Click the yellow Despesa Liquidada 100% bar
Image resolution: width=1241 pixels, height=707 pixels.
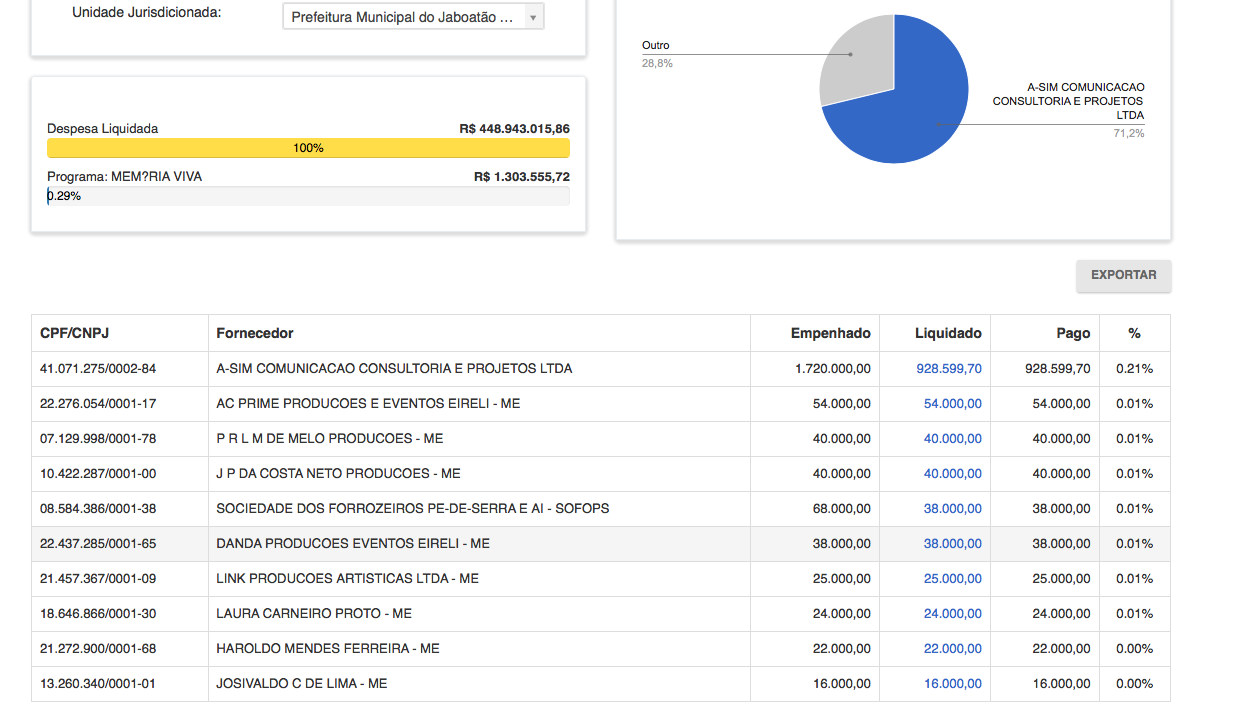click(308, 148)
